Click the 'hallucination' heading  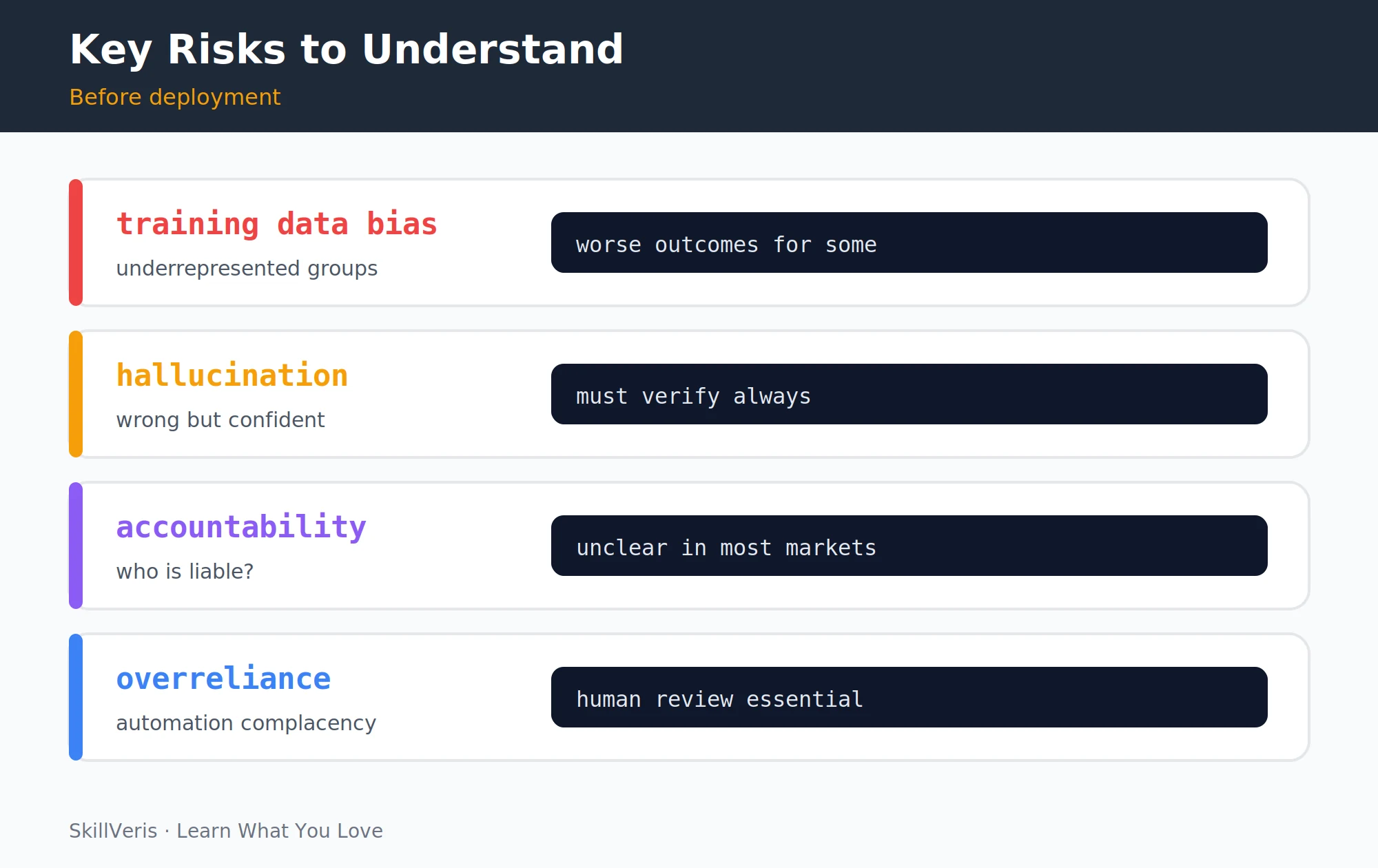click(232, 375)
